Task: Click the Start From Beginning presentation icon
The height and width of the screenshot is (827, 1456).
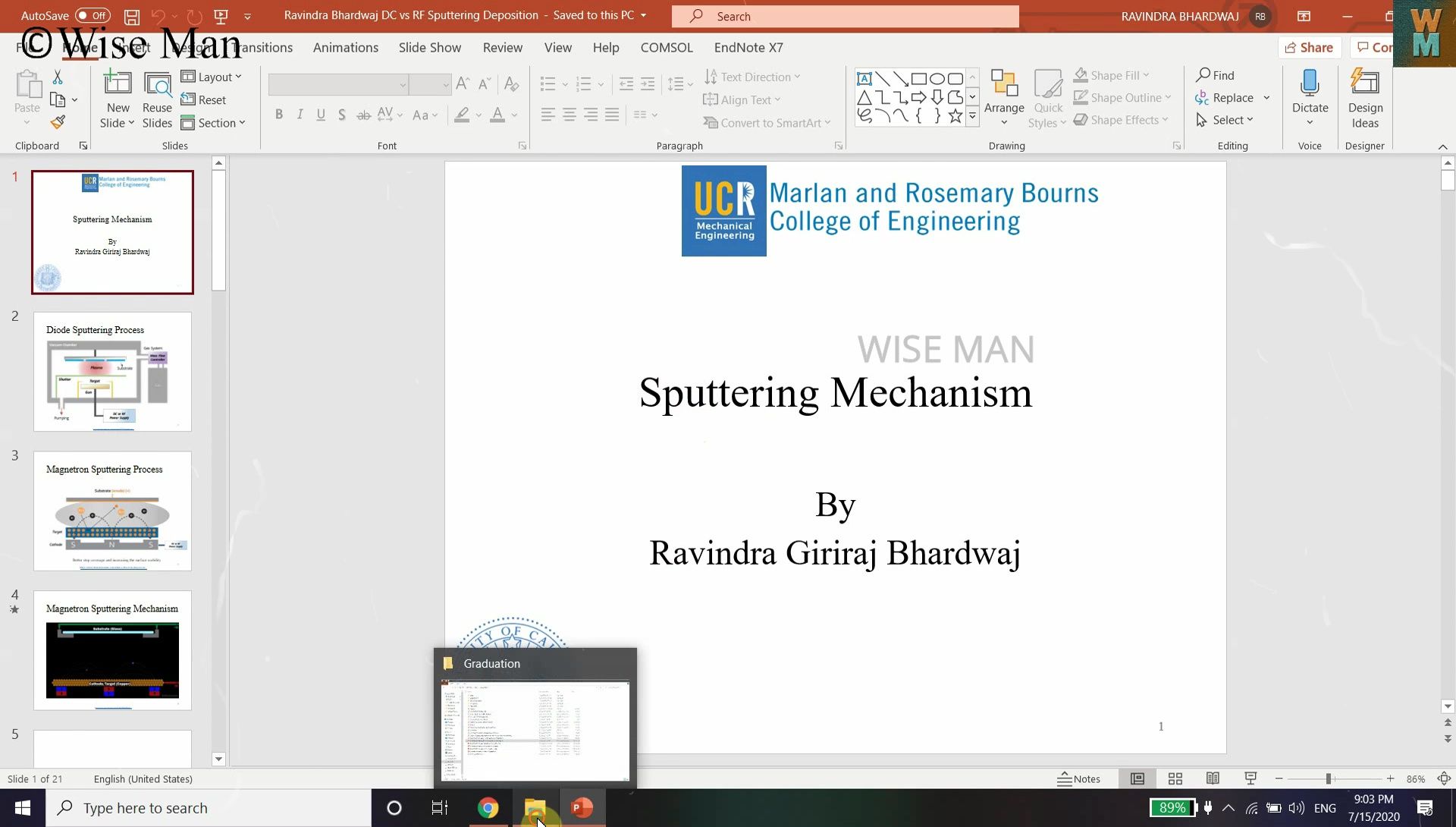Action: point(221,16)
